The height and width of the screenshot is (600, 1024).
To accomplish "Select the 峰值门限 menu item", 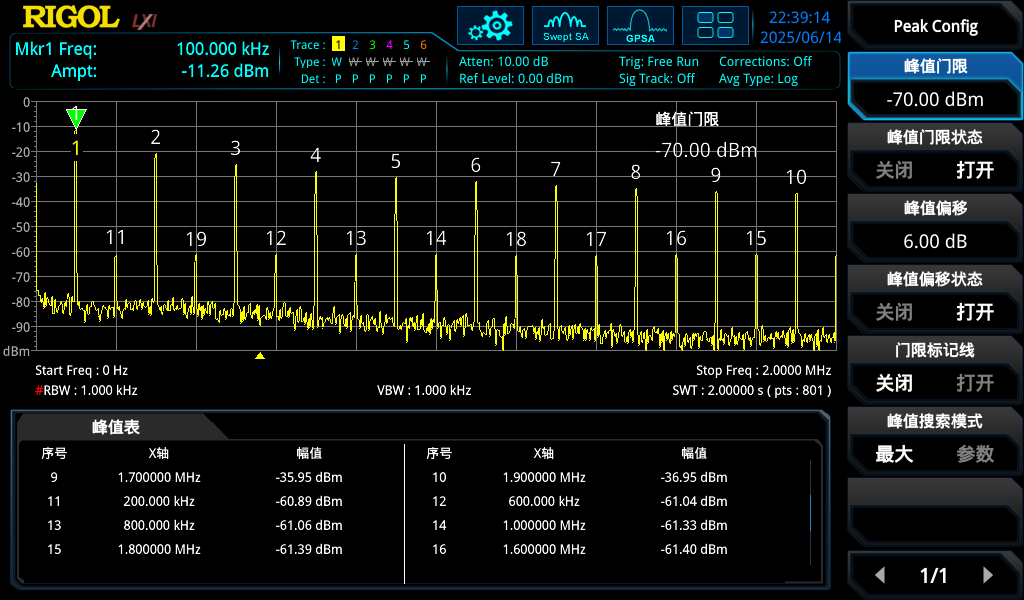I will (935, 67).
